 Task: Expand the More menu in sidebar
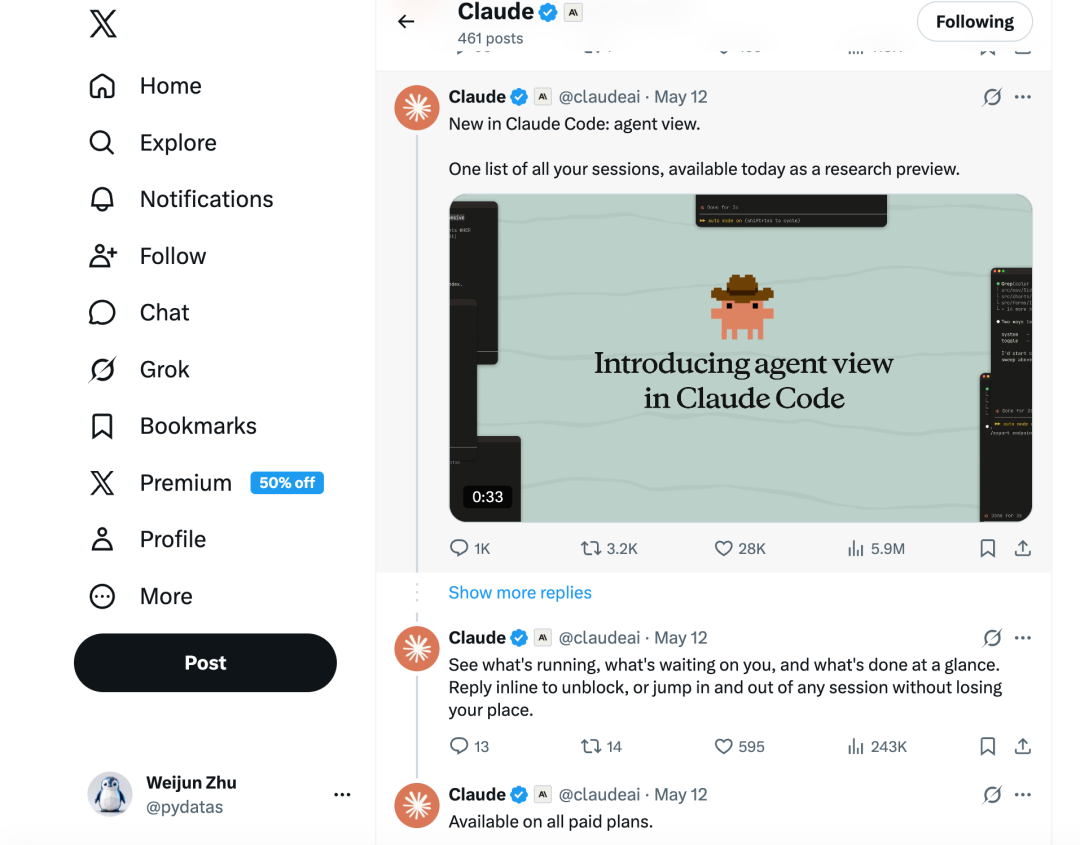click(x=141, y=596)
